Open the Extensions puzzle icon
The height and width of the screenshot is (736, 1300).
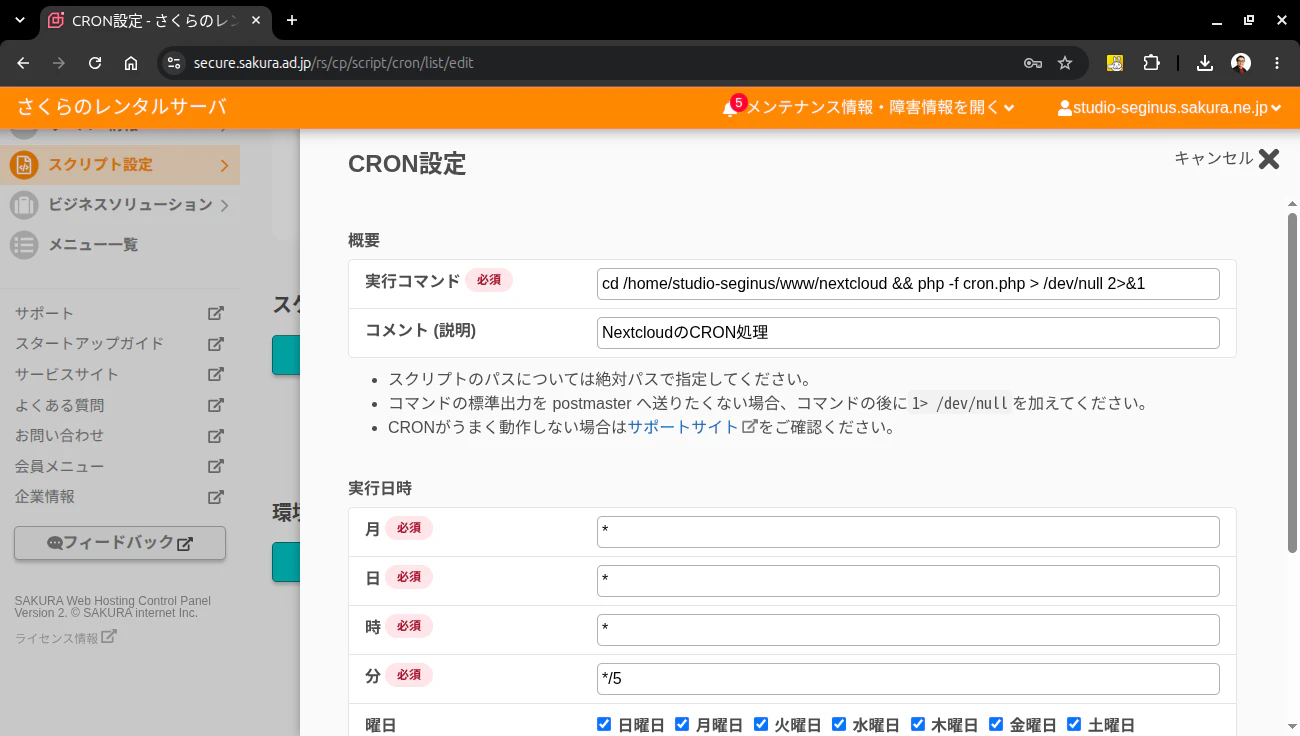tap(1151, 63)
